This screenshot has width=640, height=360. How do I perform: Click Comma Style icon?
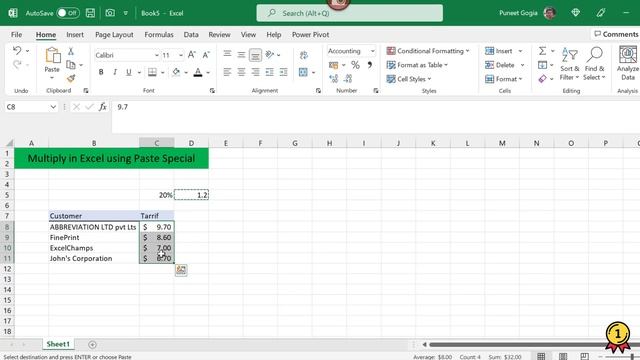(x=369, y=65)
